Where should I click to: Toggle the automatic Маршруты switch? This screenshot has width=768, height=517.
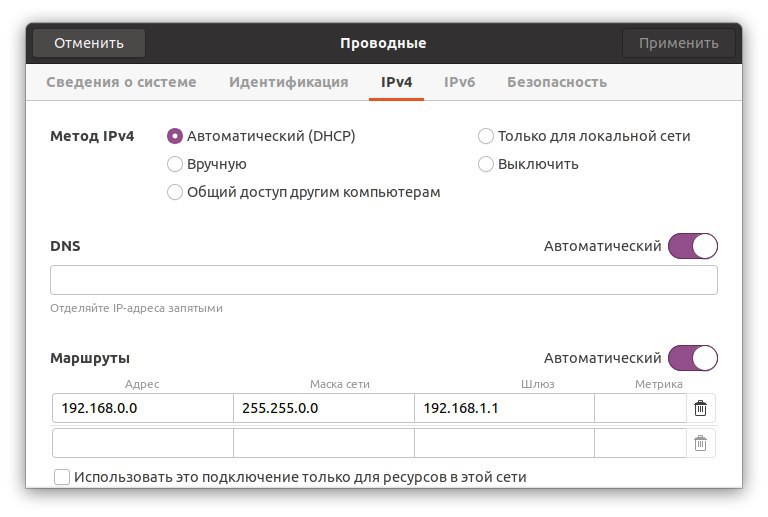click(x=693, y=358)
